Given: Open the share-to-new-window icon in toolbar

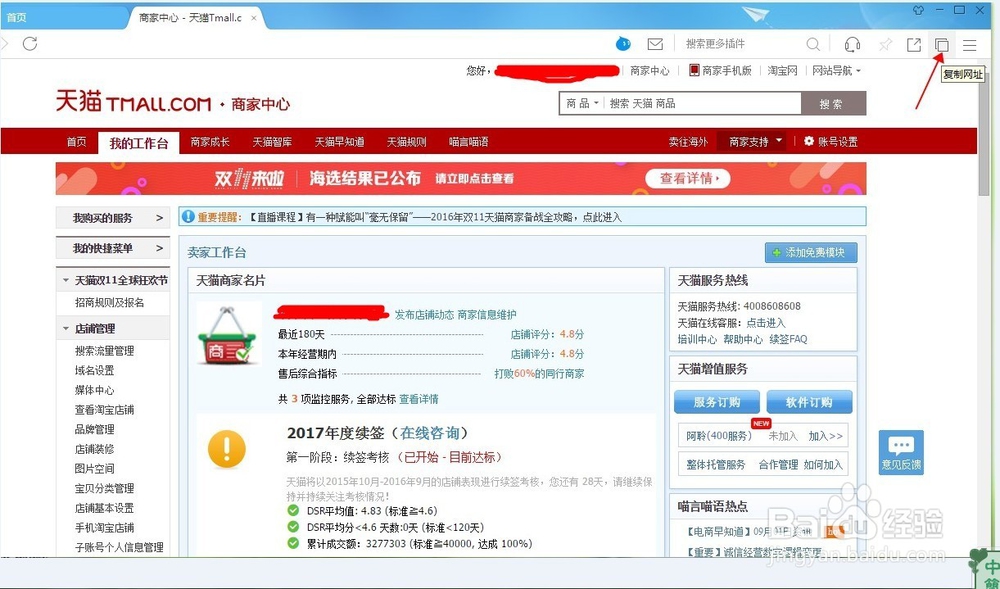Looking at the screenshot, I should 914,45.
